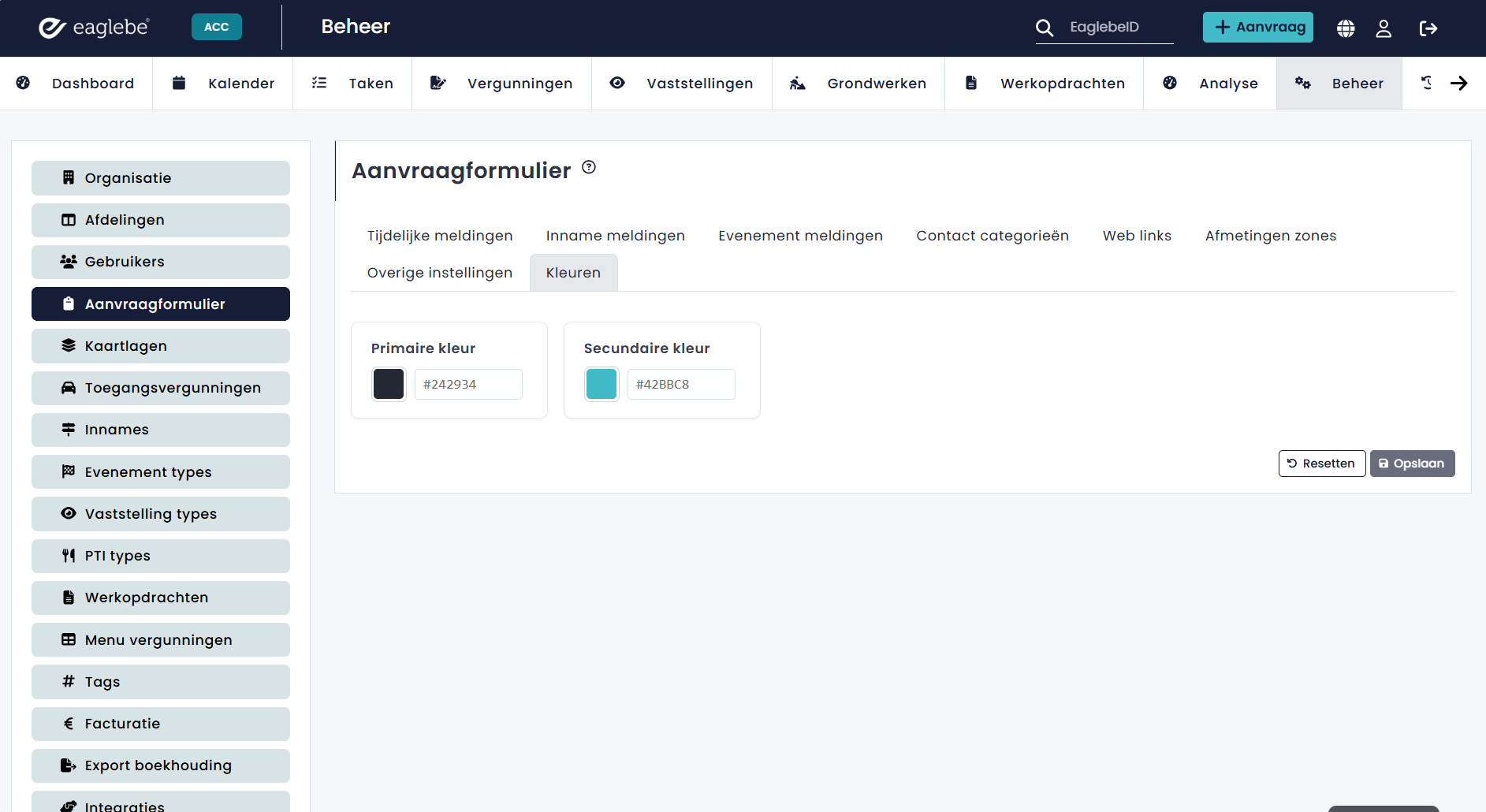Switch to Evenement meldingen tab
The height and width of the screenshot is (812, 1486).
point(800,236)
